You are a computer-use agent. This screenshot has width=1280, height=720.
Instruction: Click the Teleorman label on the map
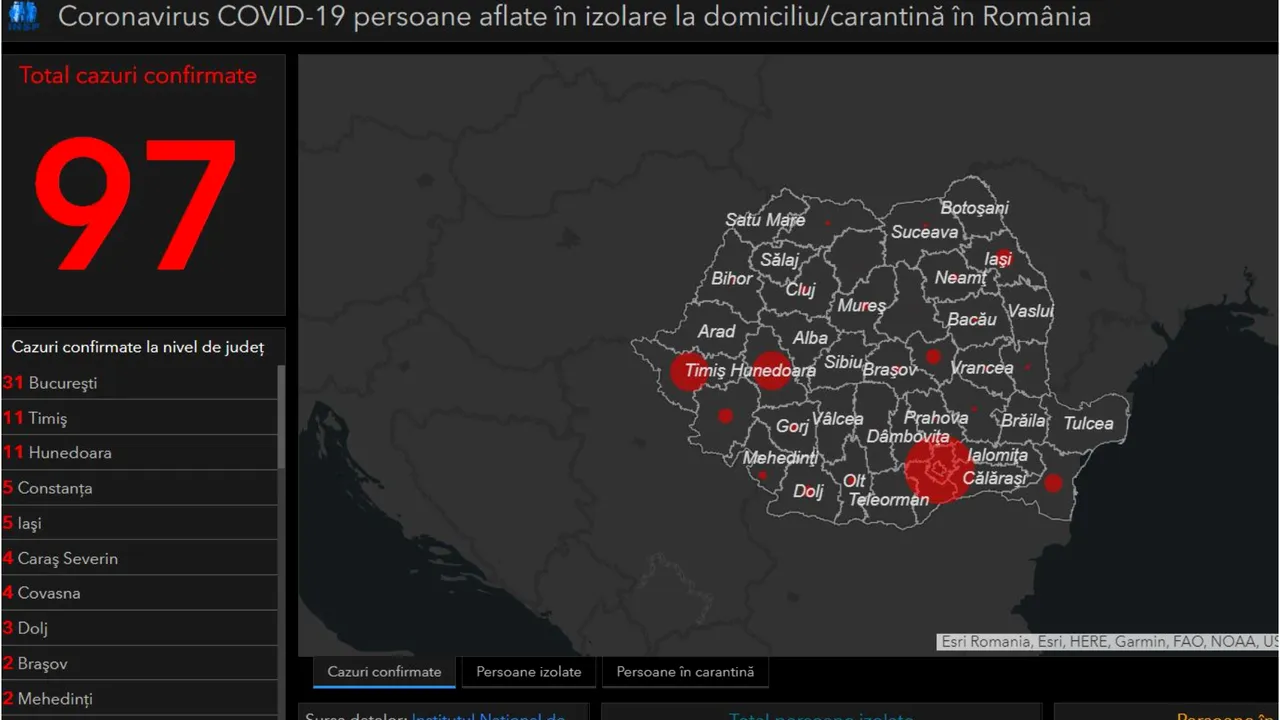click(x=888, y=499)
